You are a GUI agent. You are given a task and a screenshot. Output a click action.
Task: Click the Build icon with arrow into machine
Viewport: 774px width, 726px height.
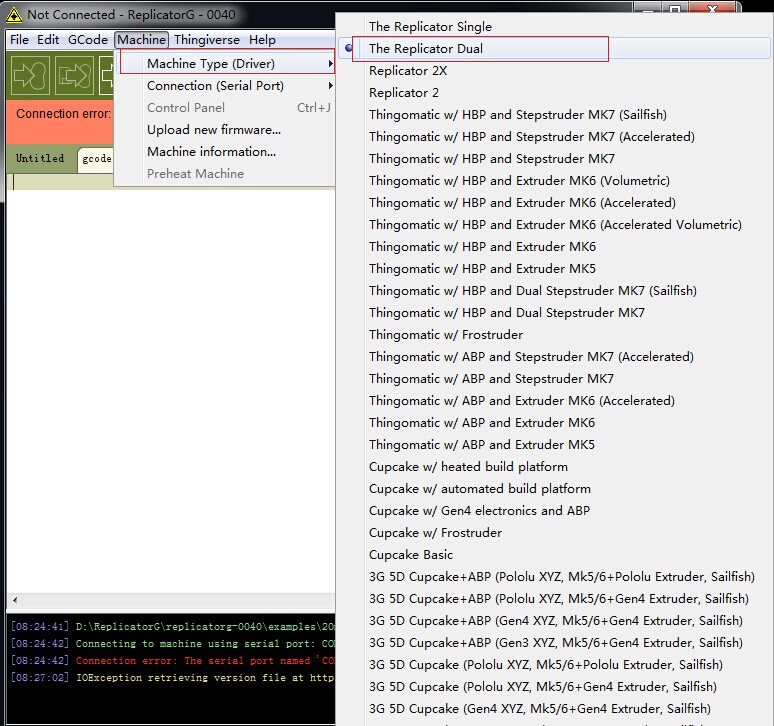31,76
